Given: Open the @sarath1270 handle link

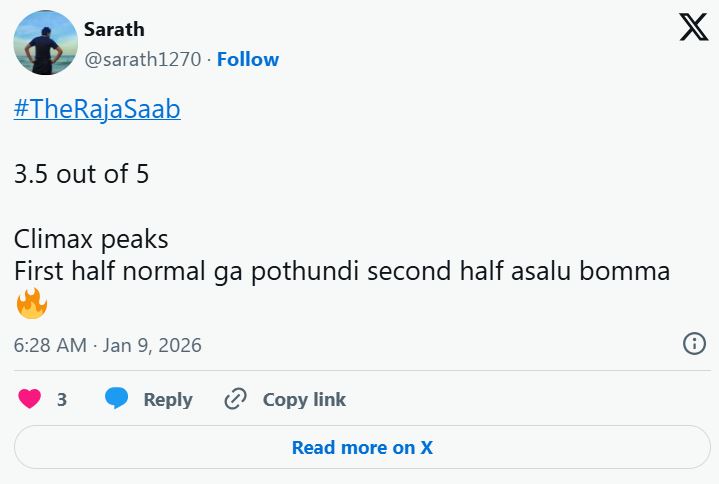Looking at the screenshot, I should click(x=142, y=59).
